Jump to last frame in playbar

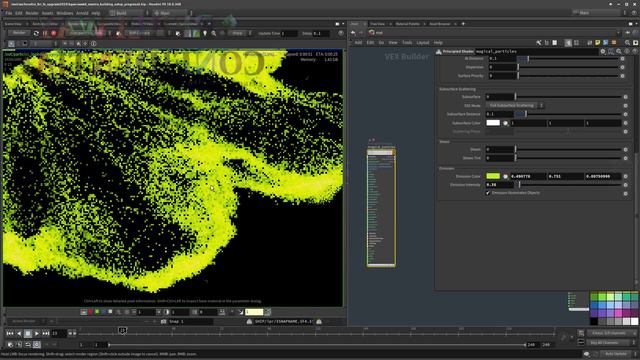pyautogui.click(x=46, y=333)
